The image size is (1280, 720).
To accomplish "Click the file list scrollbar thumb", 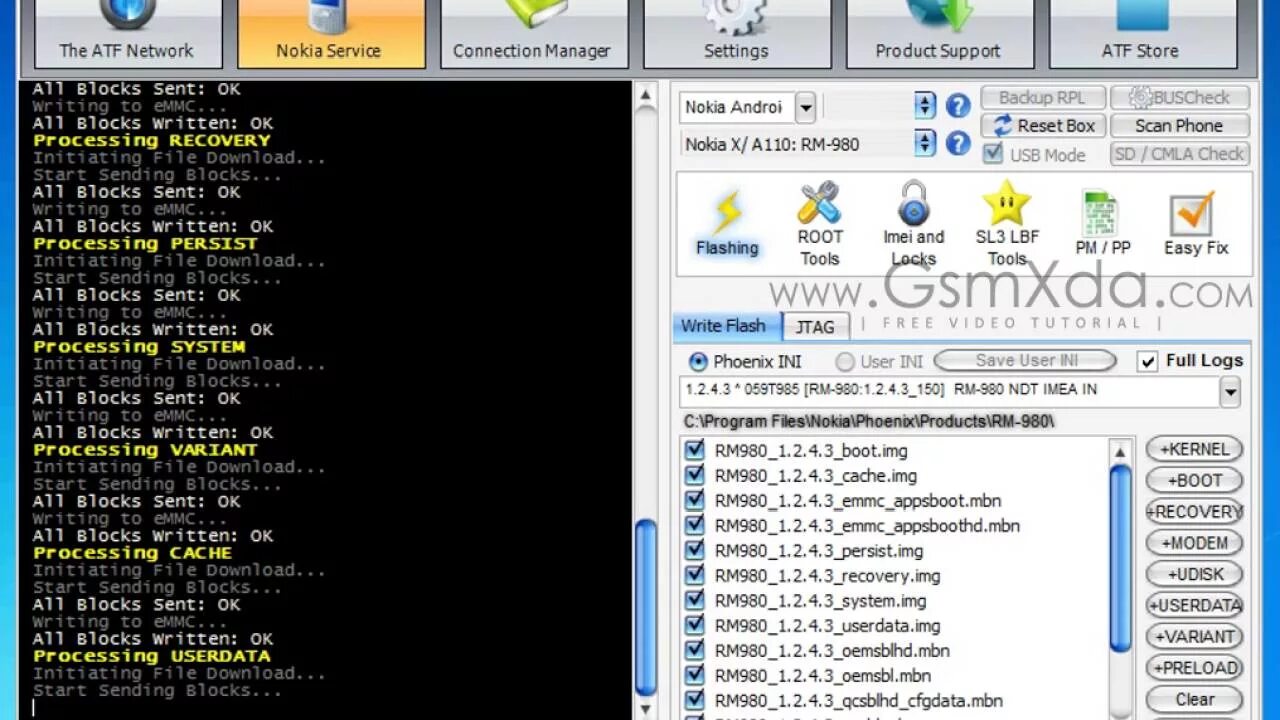I will (1121, 558).
